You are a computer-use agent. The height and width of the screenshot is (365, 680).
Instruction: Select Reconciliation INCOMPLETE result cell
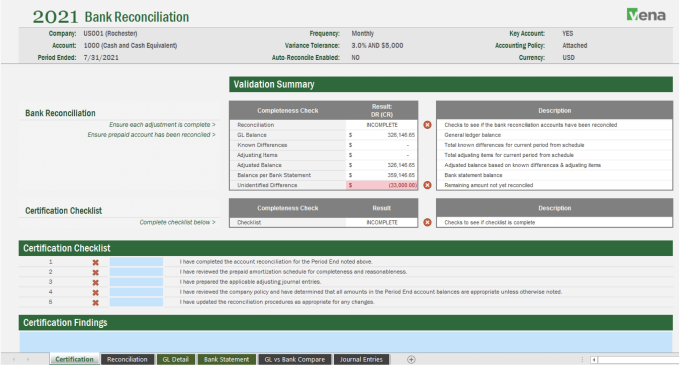tap(382, 125)
